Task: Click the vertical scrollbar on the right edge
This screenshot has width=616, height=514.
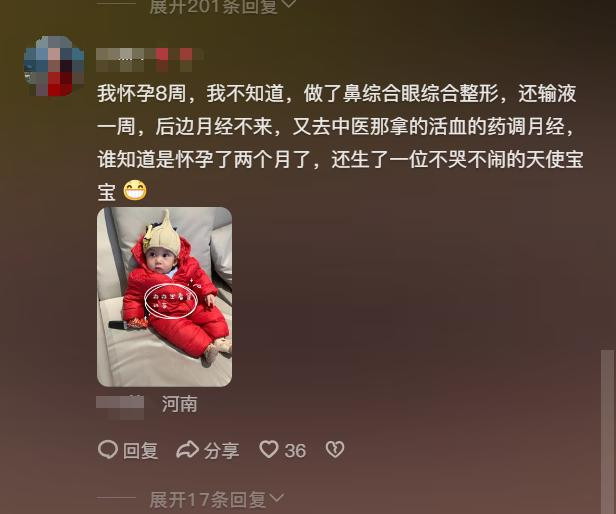Action: (x=607, y=431)
